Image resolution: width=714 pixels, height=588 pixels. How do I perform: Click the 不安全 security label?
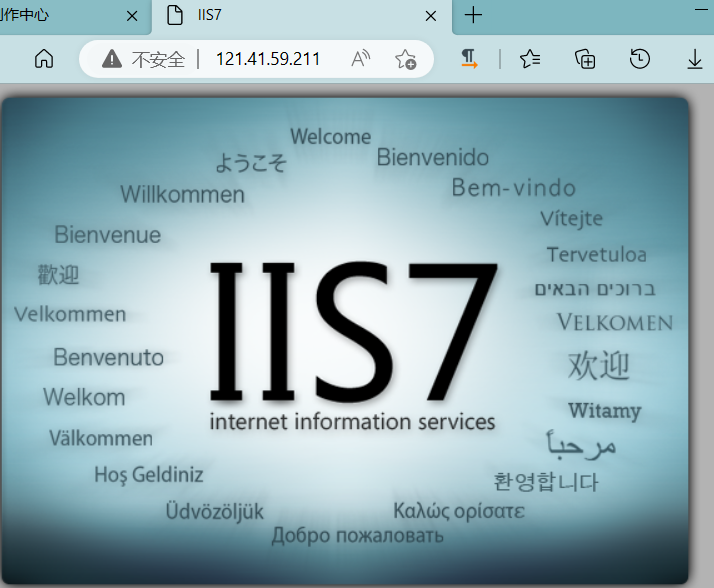pyautogui.click(x=158, y=60)
